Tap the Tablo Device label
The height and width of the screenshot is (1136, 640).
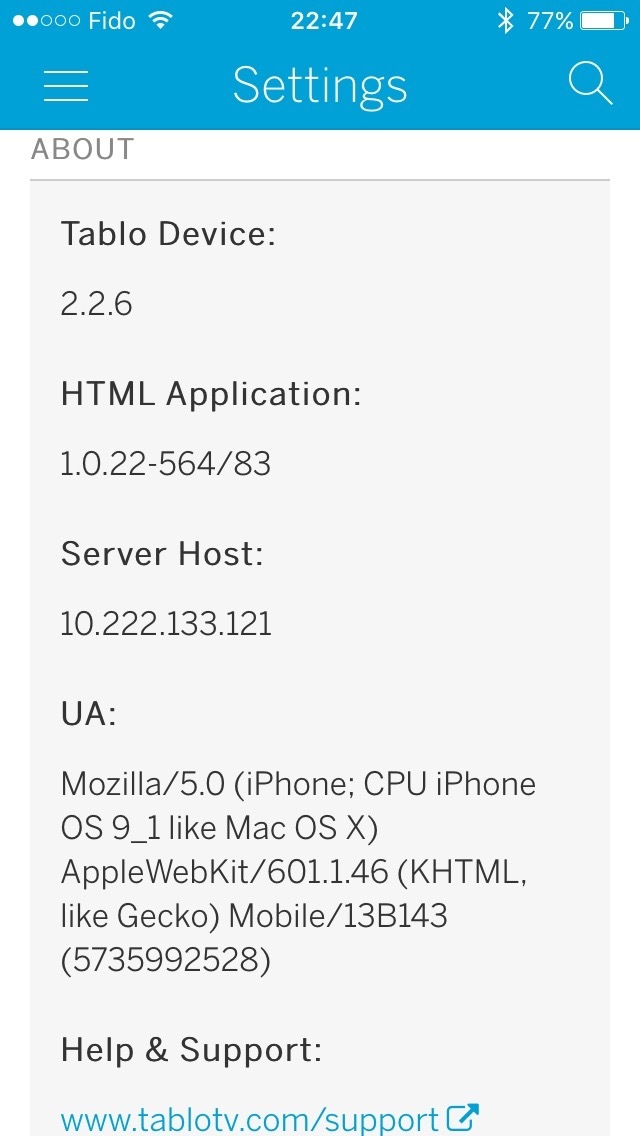coord(168,234)
